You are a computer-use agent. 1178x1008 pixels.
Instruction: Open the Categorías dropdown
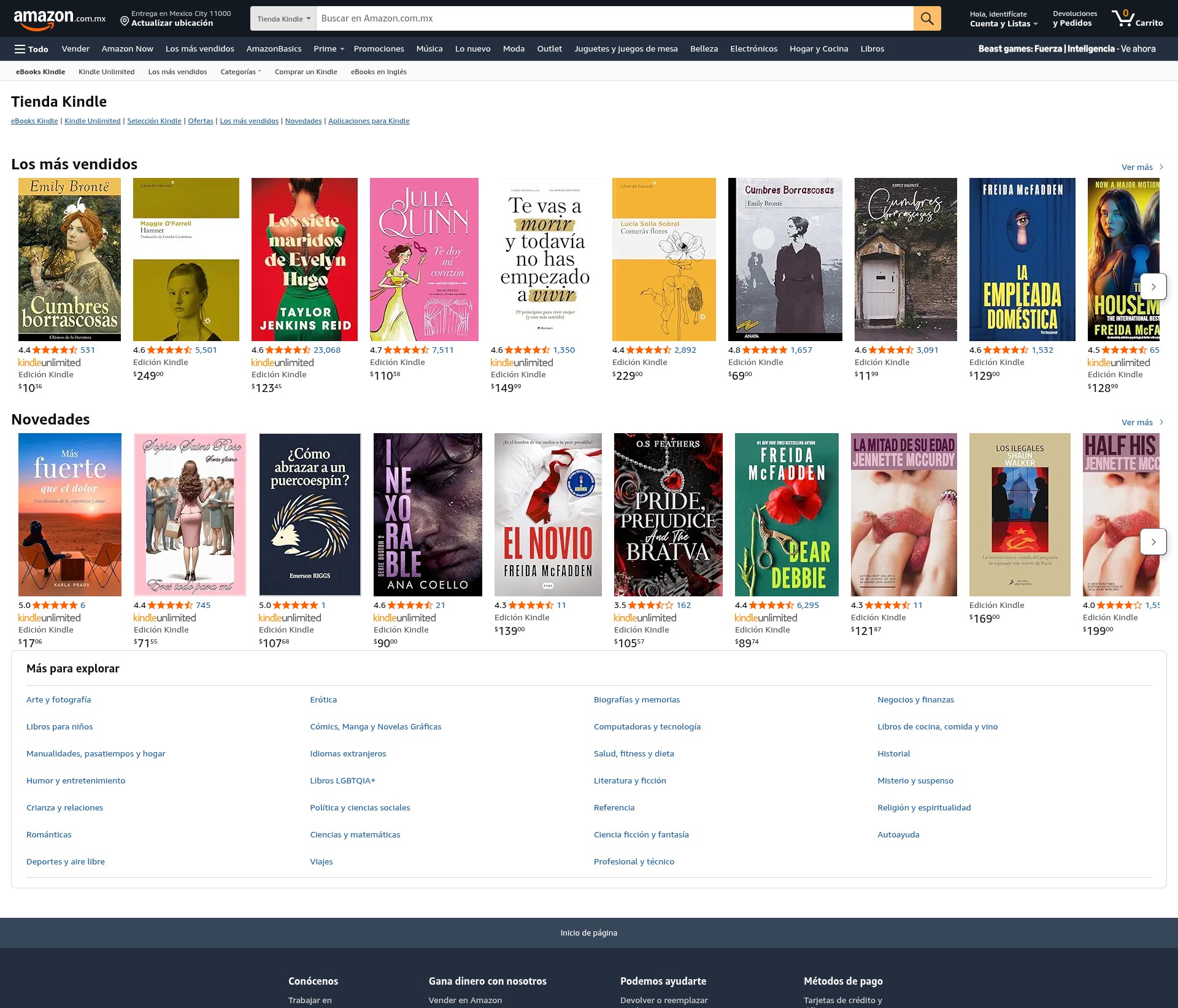[241, 72]
